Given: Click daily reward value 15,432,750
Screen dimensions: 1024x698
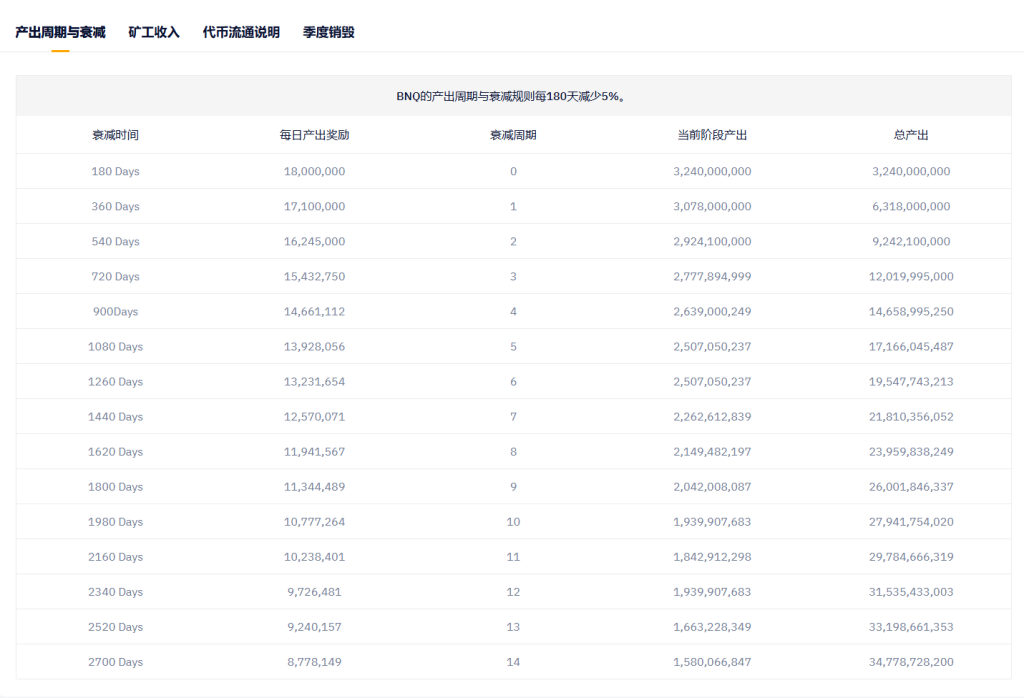Looking at the screenshot, I should coord(314,276).
